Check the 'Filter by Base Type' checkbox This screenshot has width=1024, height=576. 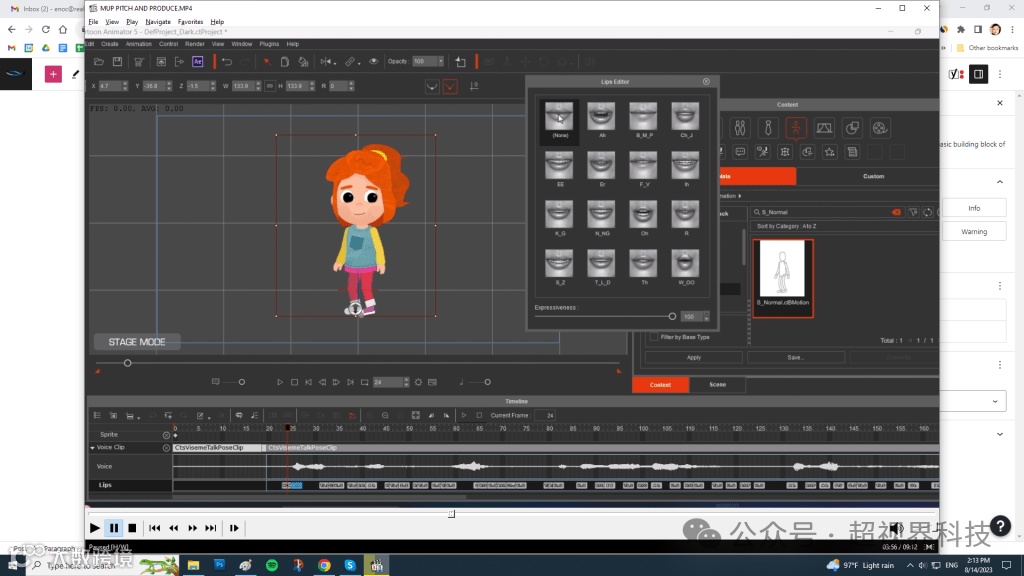654,337
